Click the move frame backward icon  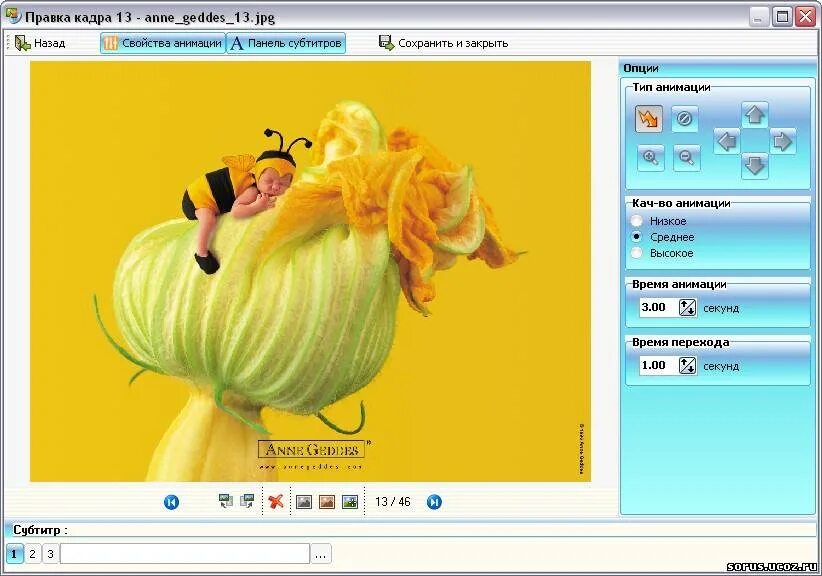(225, 502)
